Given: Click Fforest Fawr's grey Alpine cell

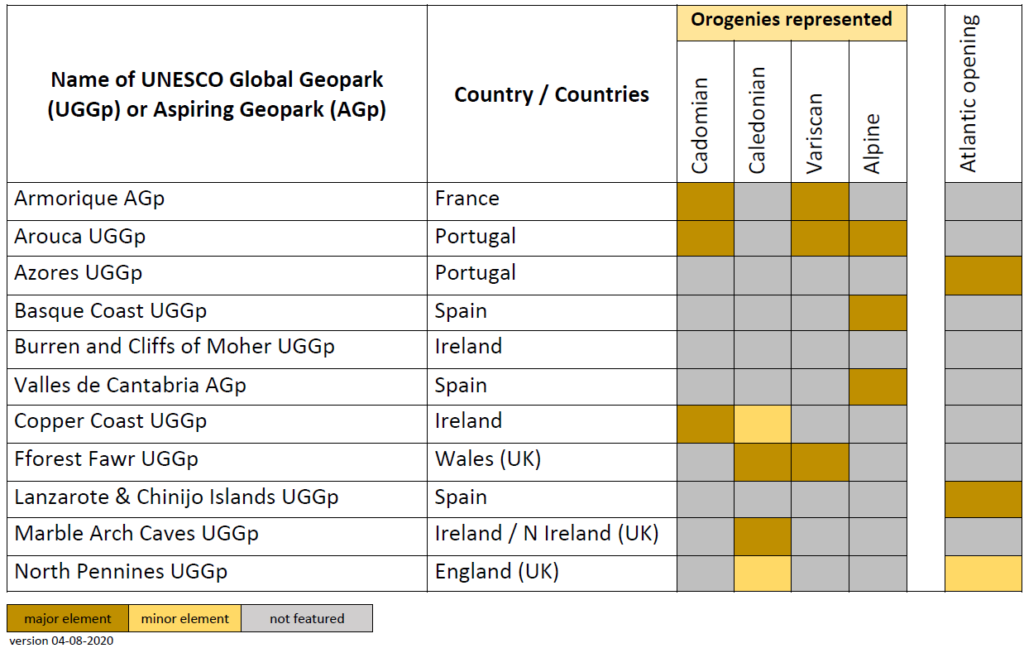Looking at the screenshot, I should 878,462.
